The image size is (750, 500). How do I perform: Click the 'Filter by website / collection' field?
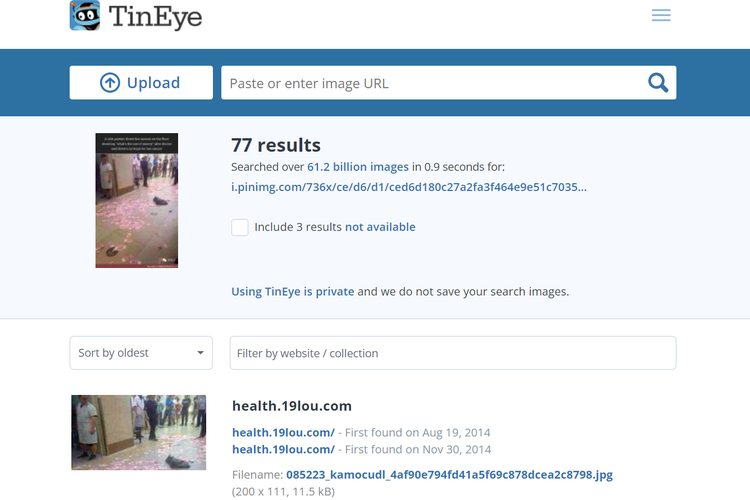[452, 353]
